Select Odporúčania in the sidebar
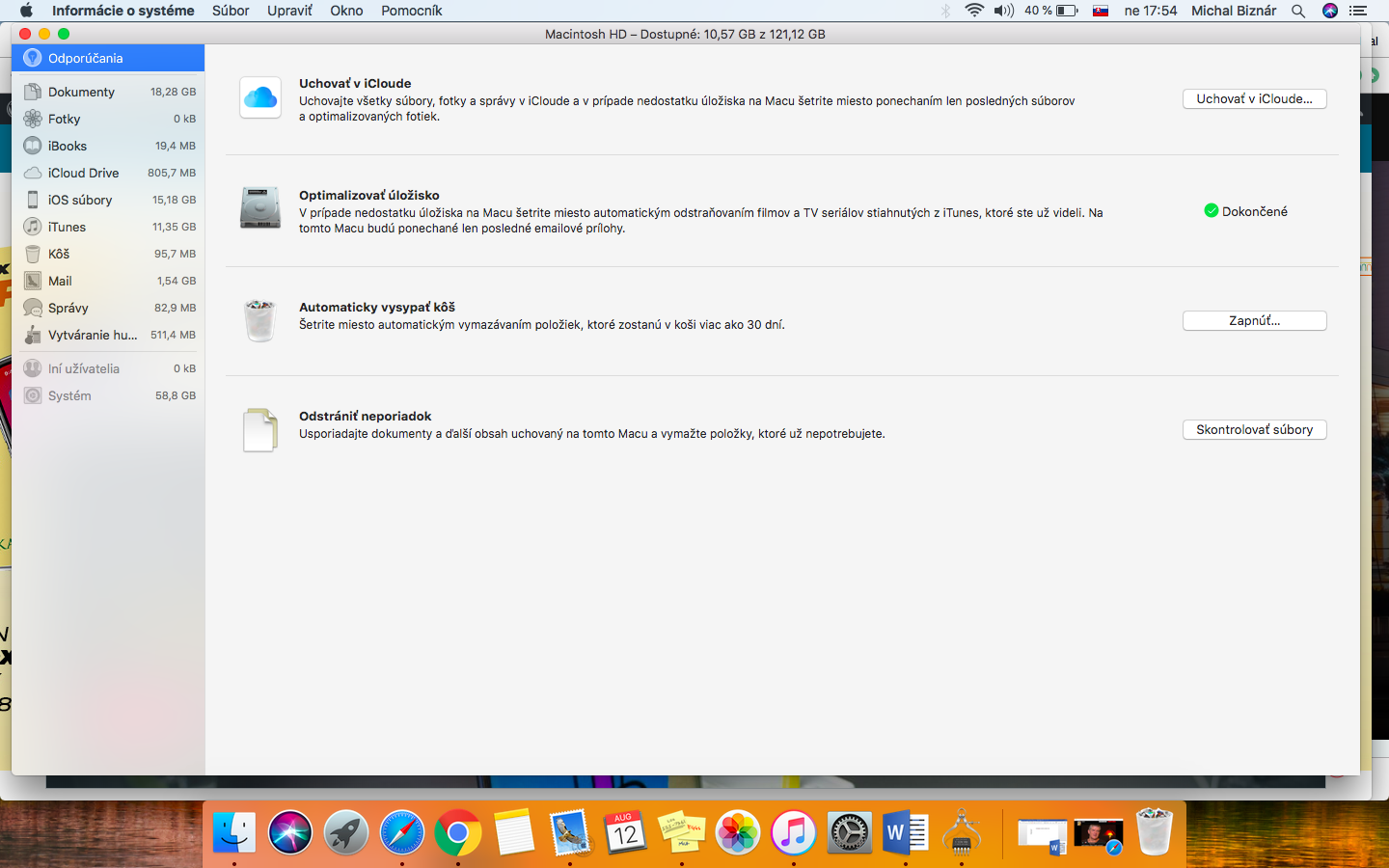 (x=108, y=58)
